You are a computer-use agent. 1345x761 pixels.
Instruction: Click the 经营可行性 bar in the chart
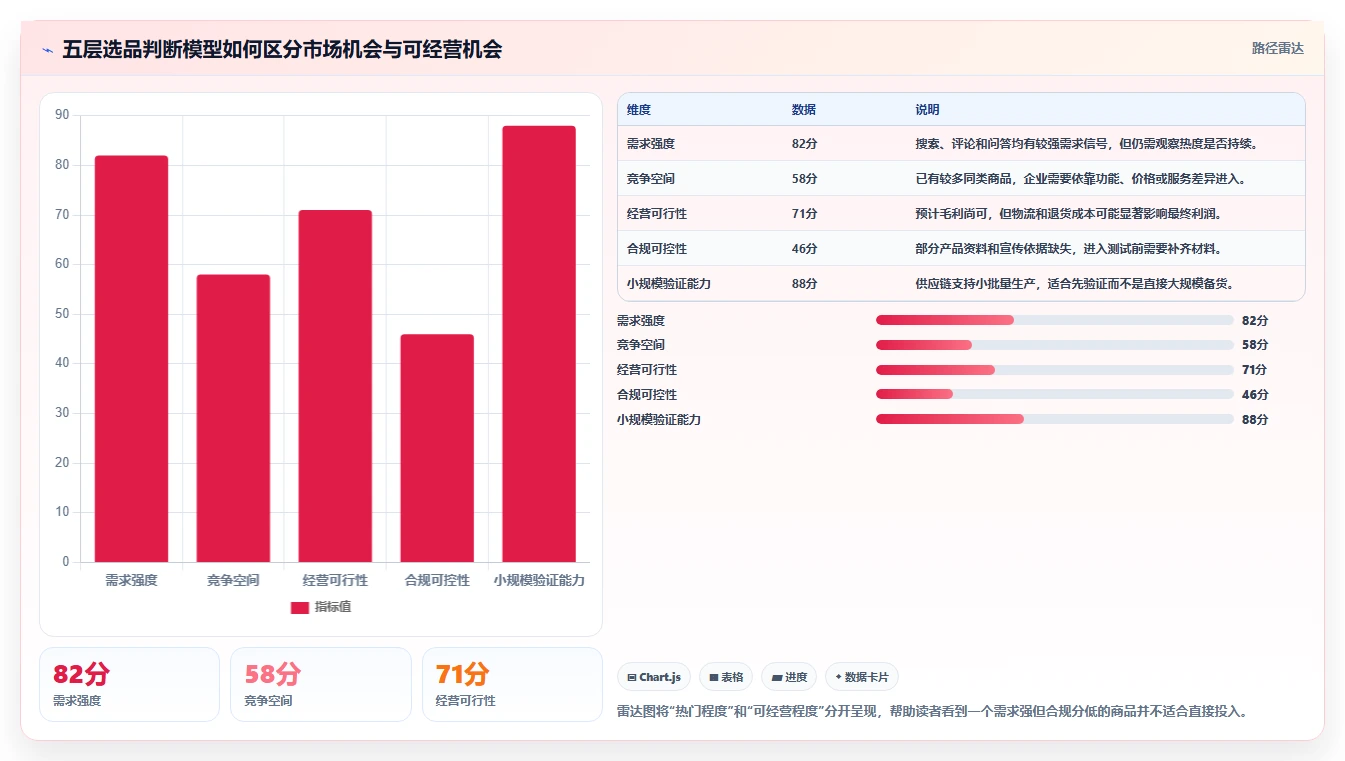[335, 386]
